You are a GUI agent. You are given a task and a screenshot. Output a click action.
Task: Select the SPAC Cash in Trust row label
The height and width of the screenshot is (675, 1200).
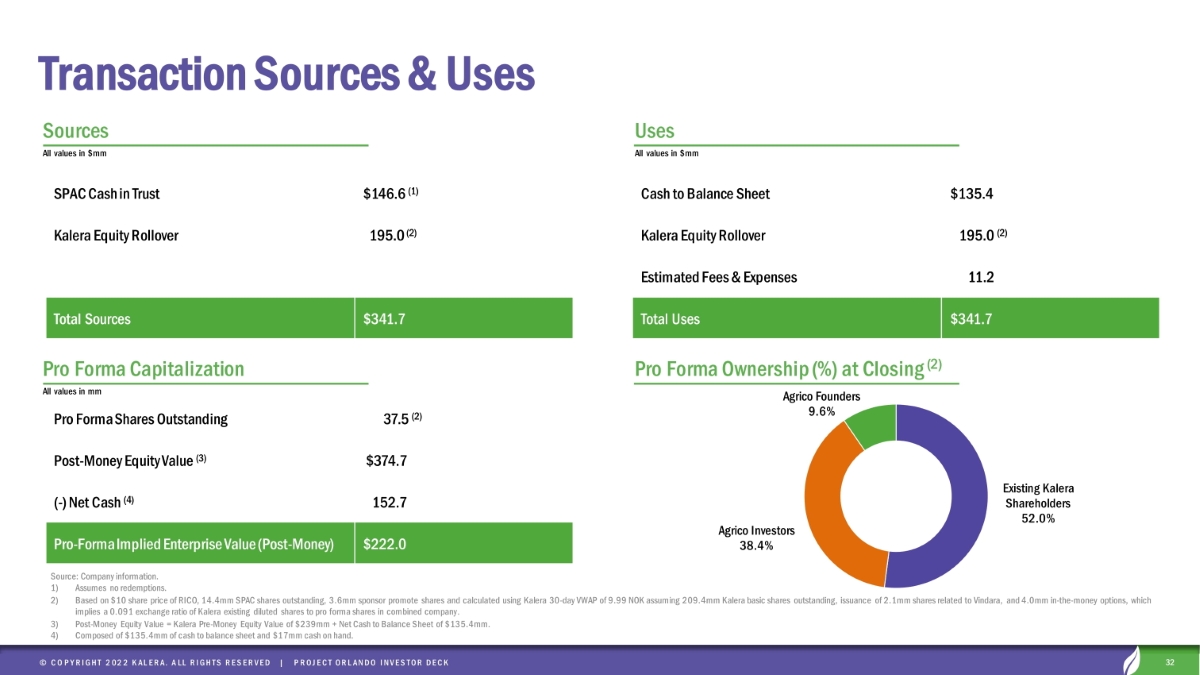pyautogui.click(x=107, y=193)
